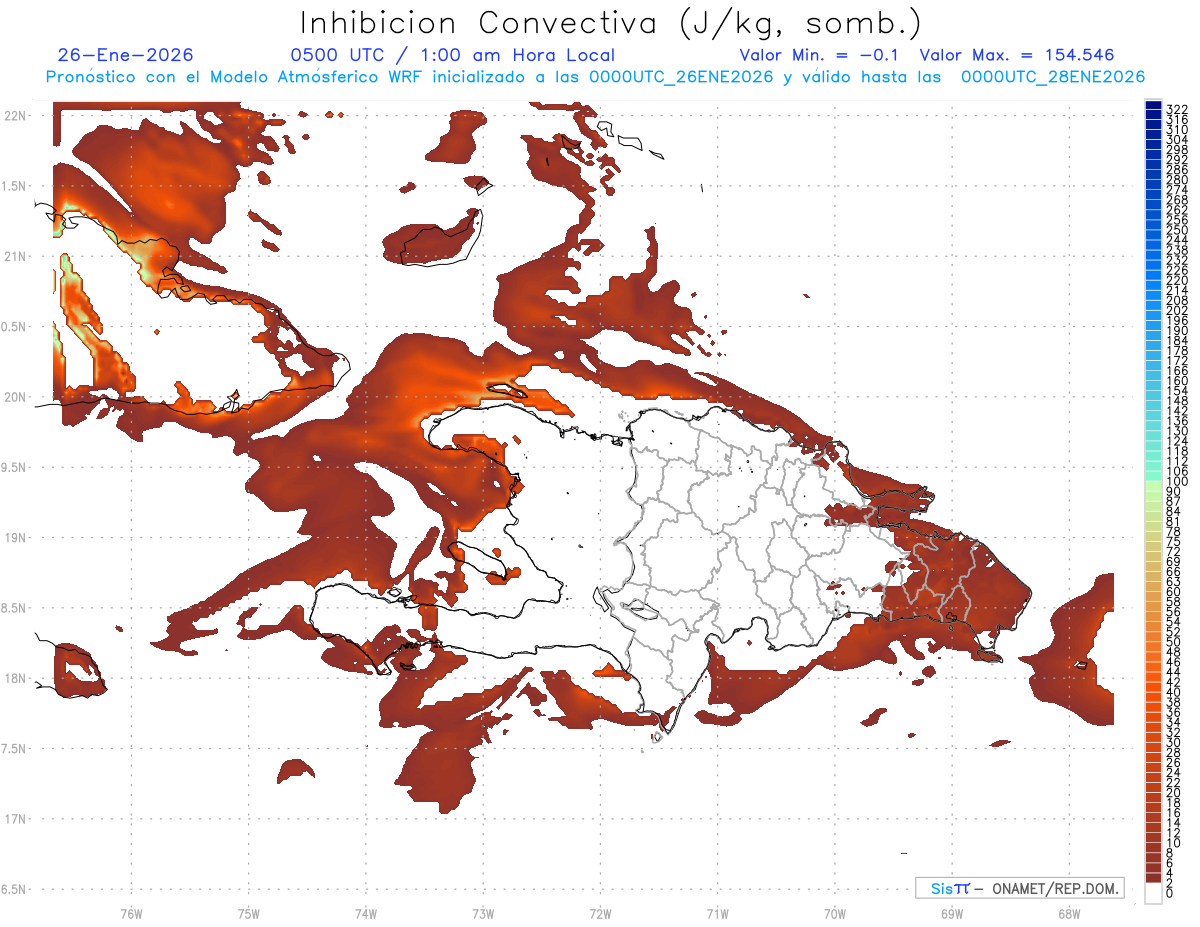Click the initialization time "0000UTC_26ENE2026"
Screen dimensions: 1200x927
pos(681,77)
